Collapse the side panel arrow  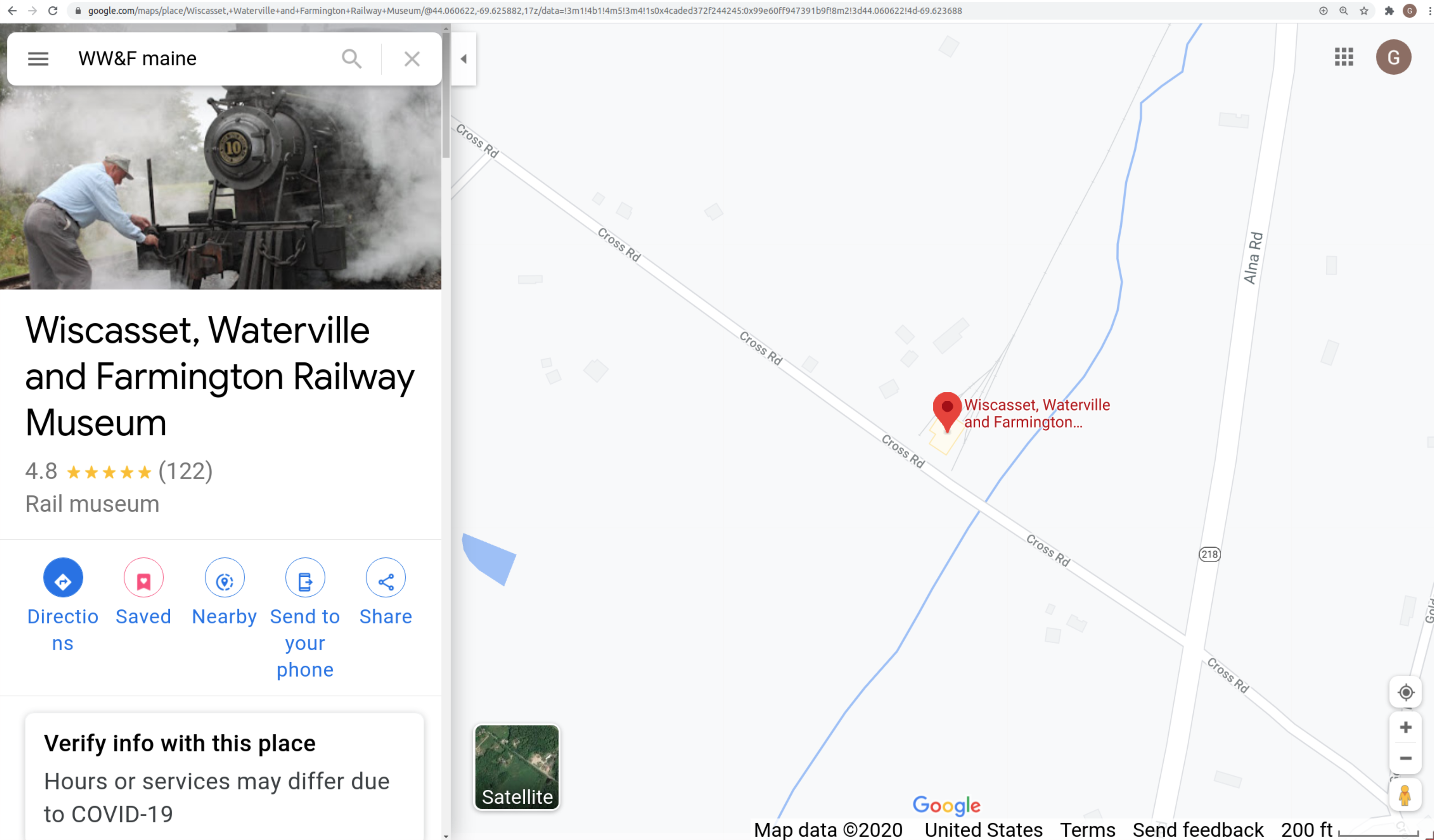[464, 59]
